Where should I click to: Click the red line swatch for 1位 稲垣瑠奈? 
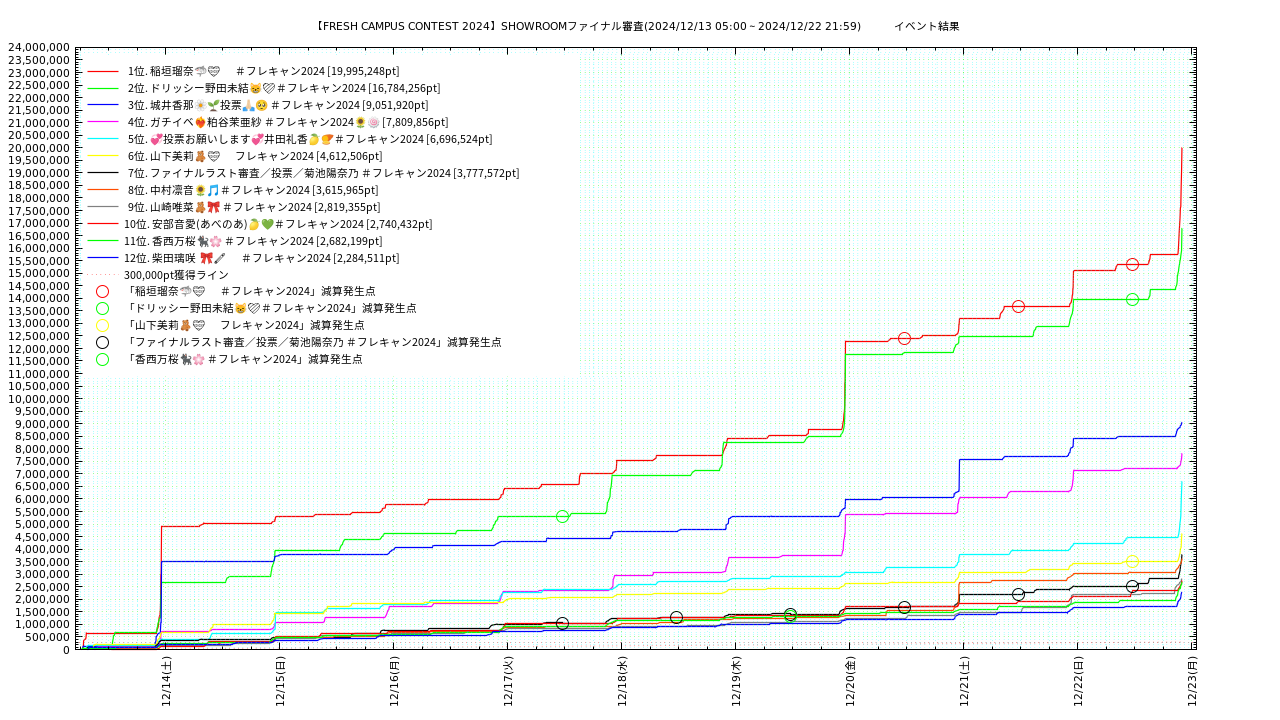tap(103, 72)
